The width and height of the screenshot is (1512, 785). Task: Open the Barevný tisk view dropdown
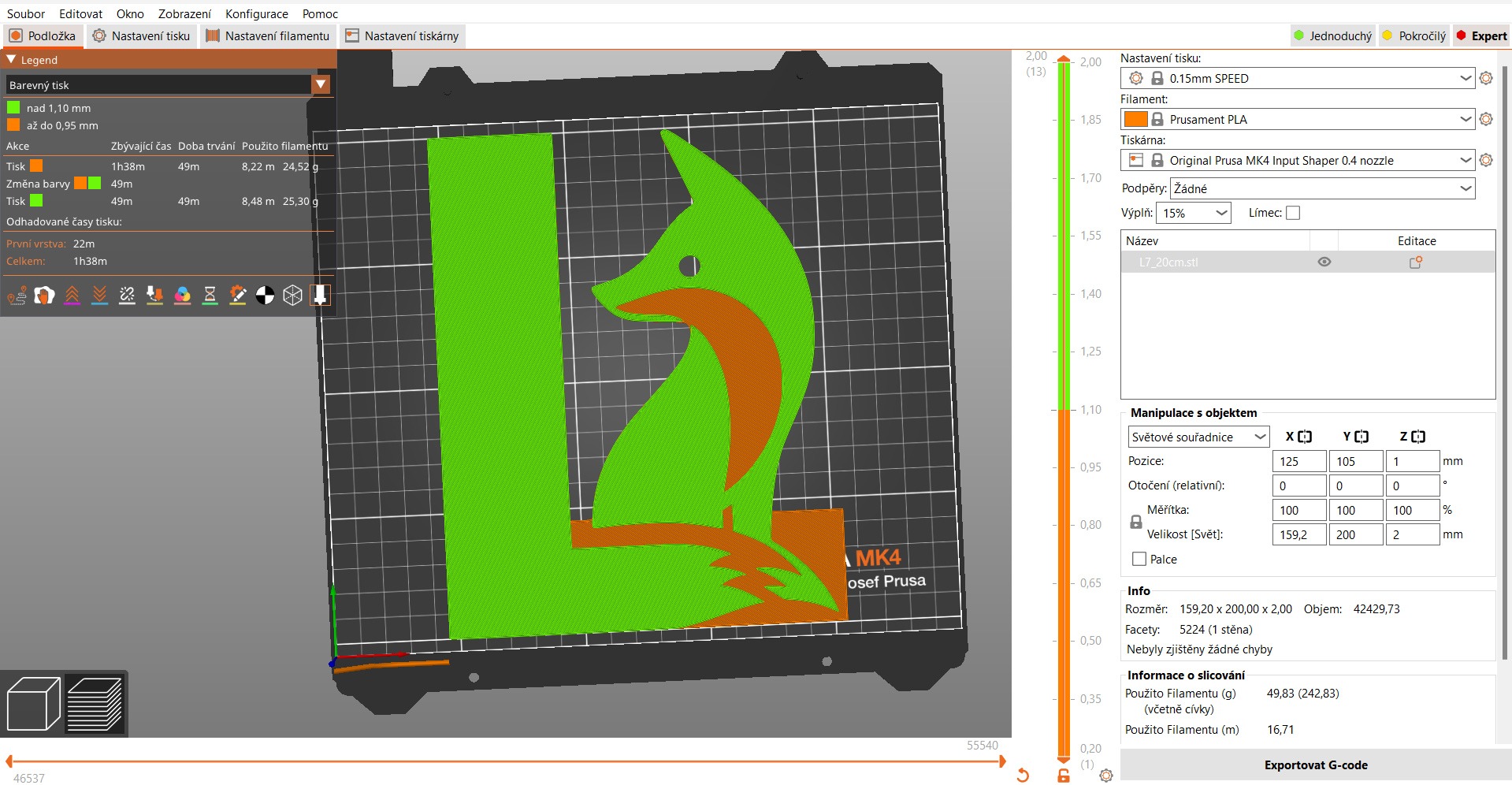[321, 84]
